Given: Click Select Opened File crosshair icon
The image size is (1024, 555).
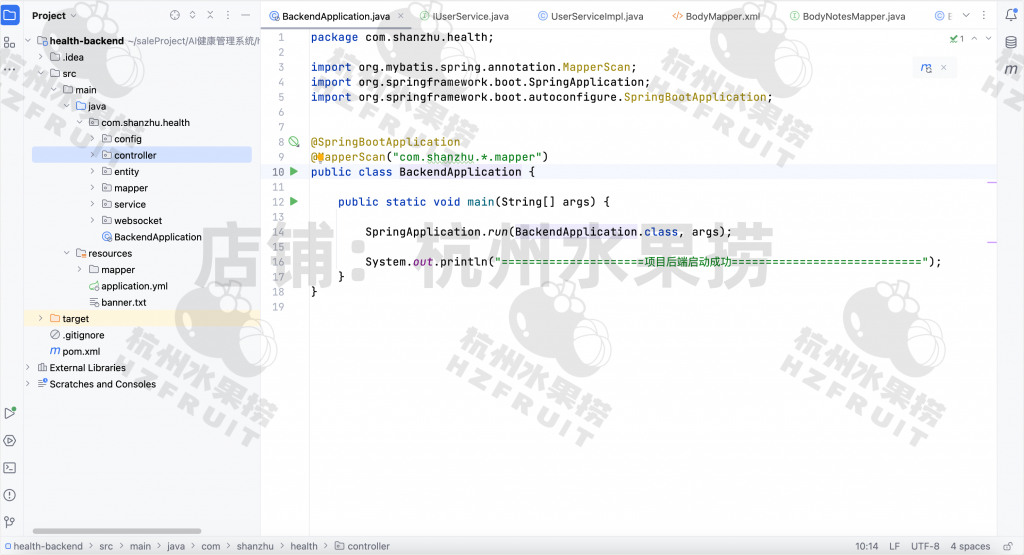Looking at the screenshot, I should (175, 16).
